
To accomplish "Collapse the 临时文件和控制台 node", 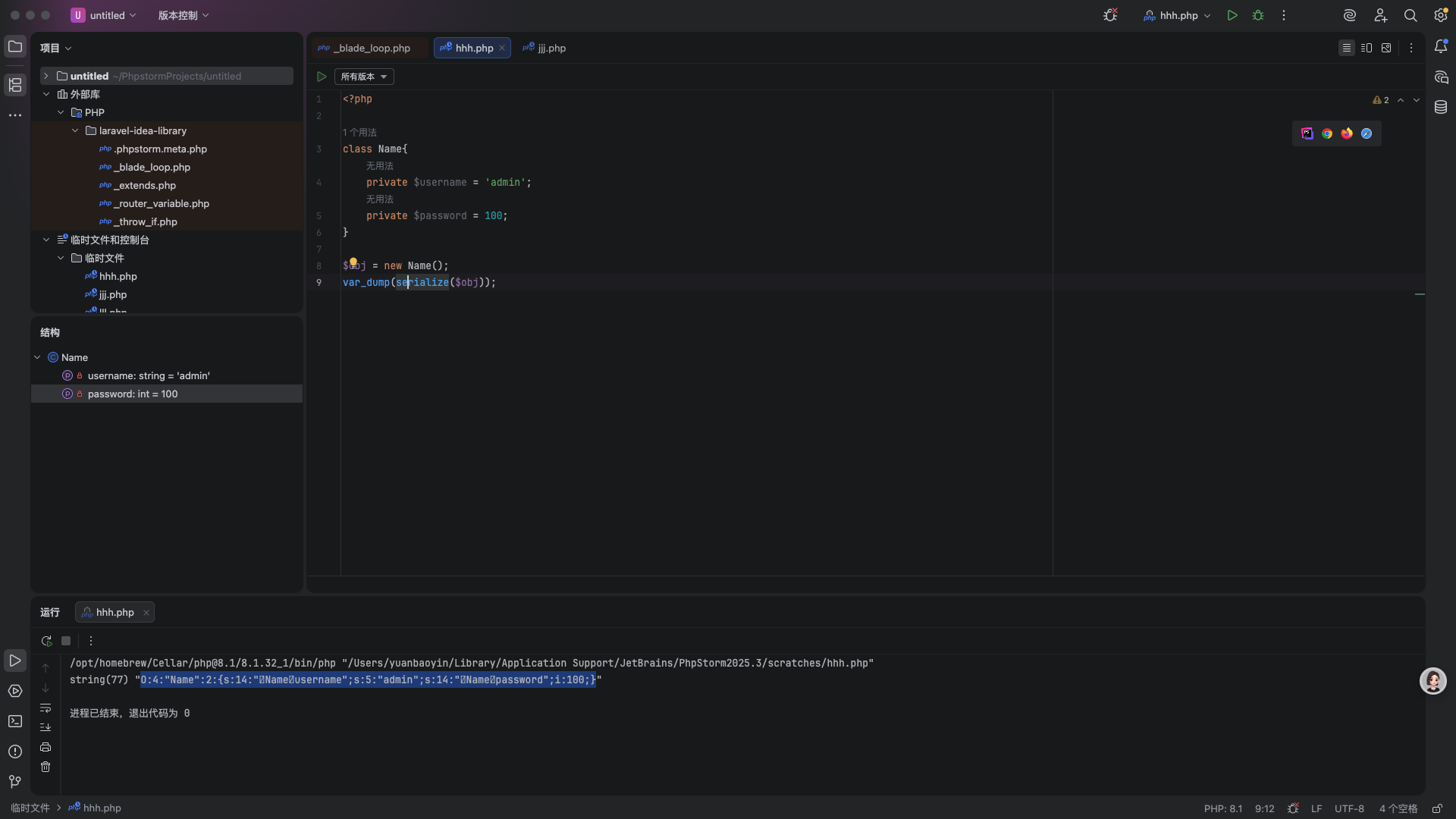I will [45, 240].
